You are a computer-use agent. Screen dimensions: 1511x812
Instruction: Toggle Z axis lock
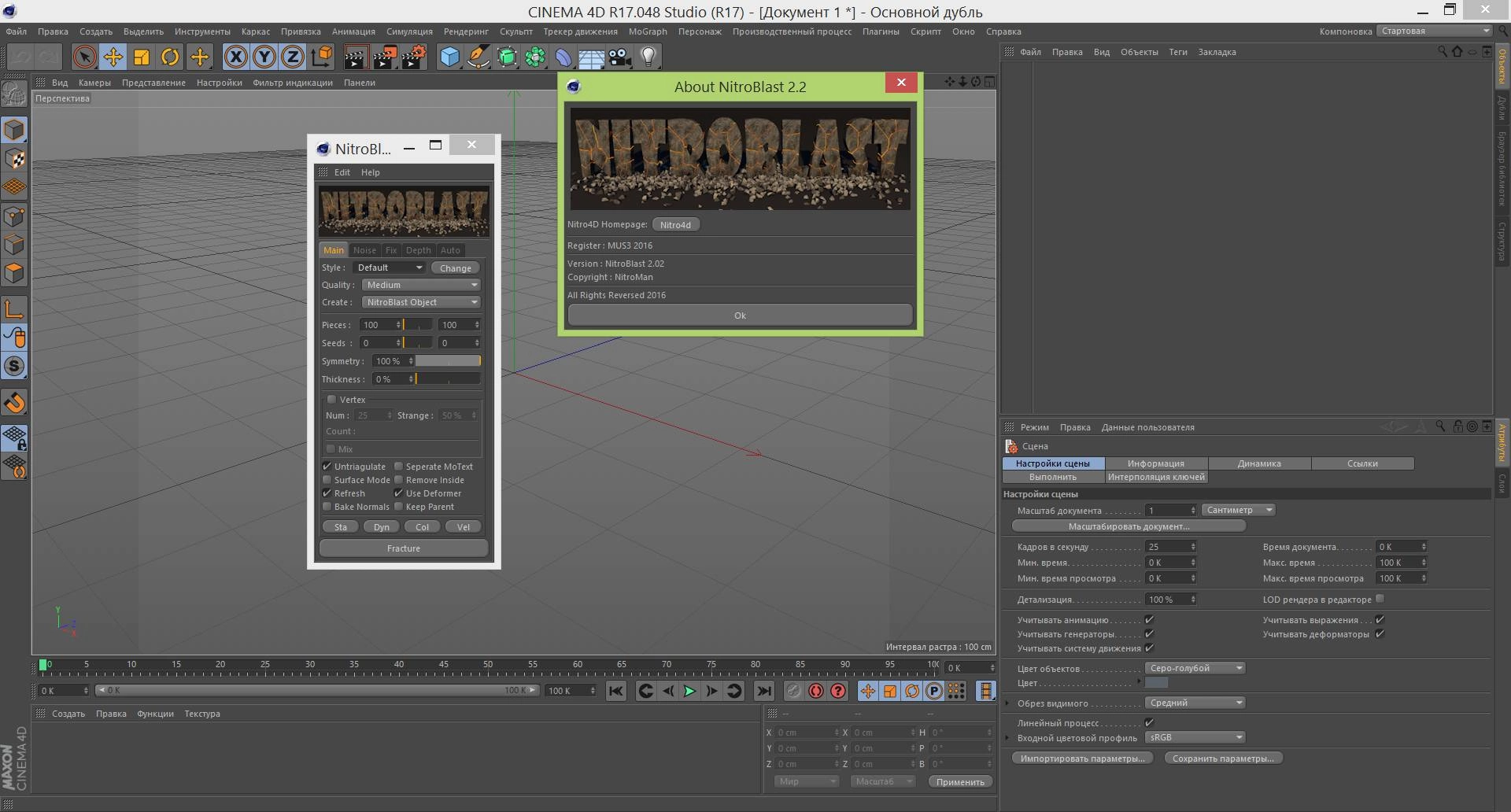tap(293, 57)
